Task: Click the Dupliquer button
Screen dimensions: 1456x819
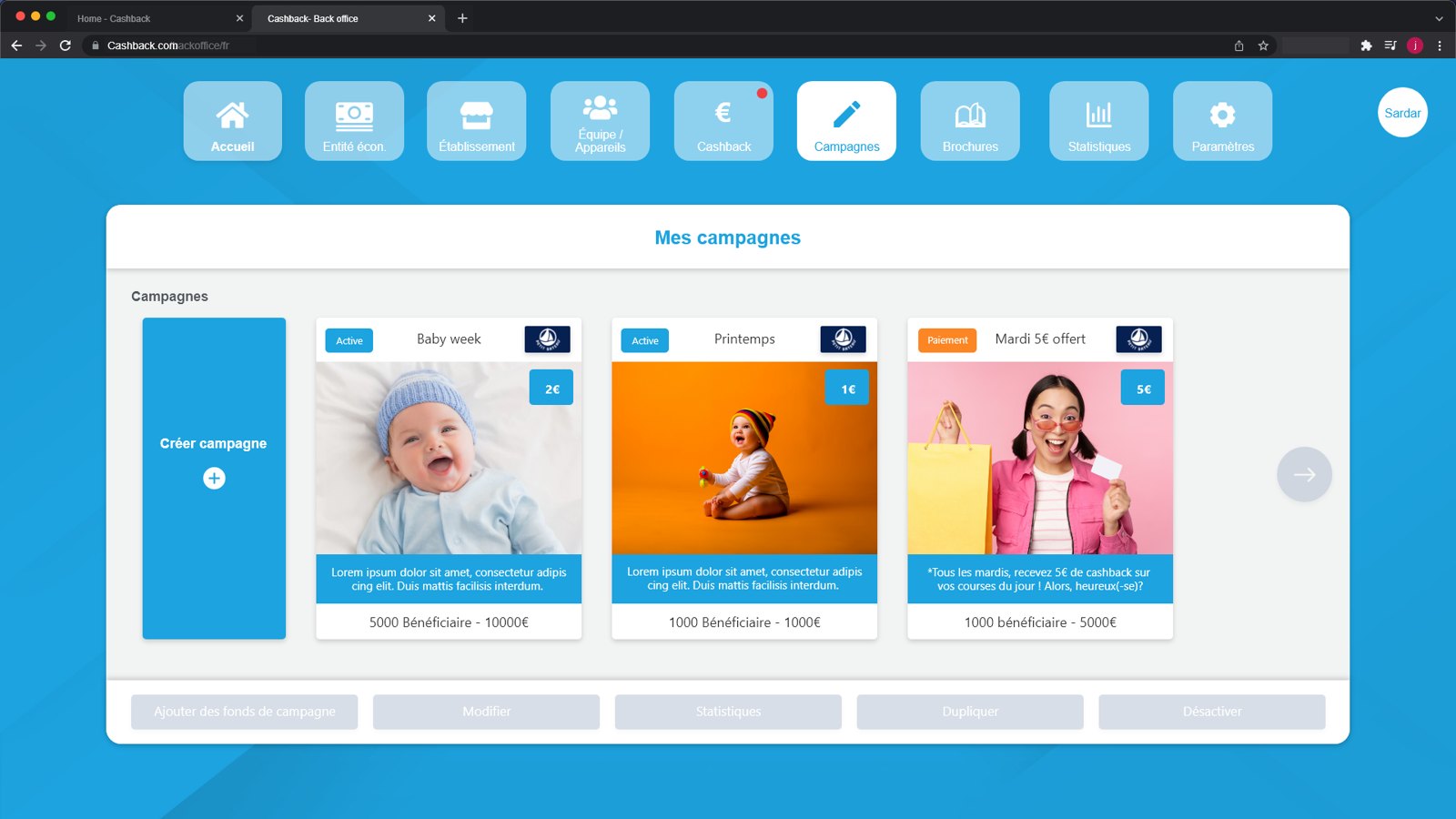Action: click(x=970, y=712)
